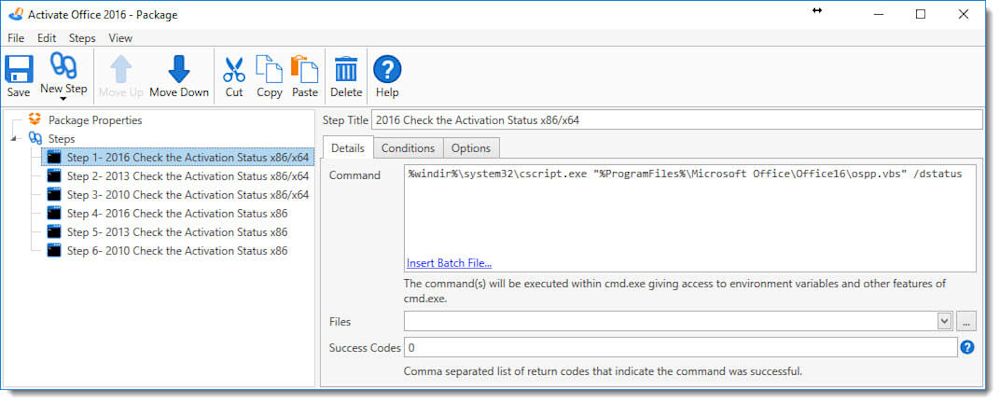Collapse the Steps tree node

point(13,138)
